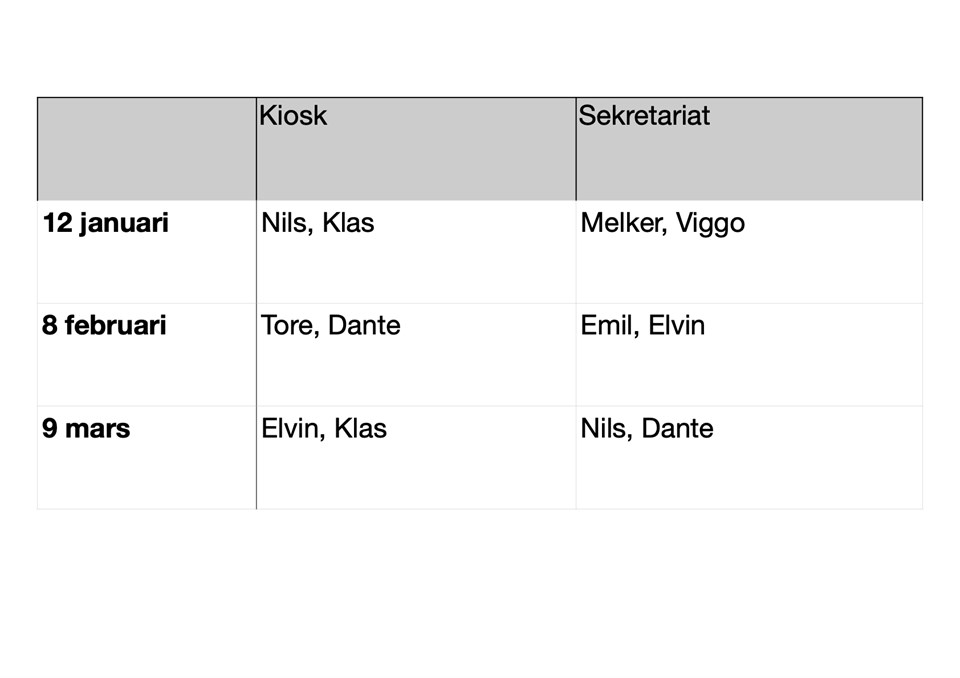Click the "Kiosk" column header
The height and width of the screenshot is (678, 960).
pos(293,116)
